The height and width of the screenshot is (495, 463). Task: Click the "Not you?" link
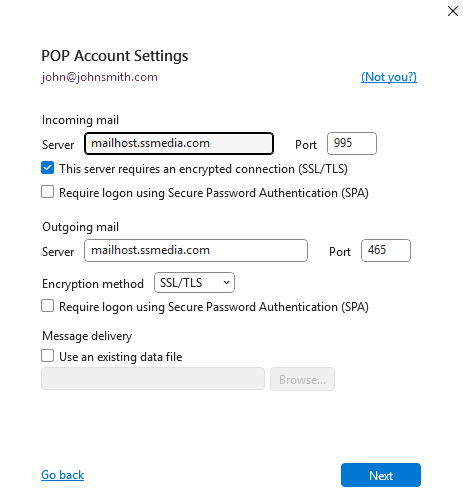click(x=389, y=77)
